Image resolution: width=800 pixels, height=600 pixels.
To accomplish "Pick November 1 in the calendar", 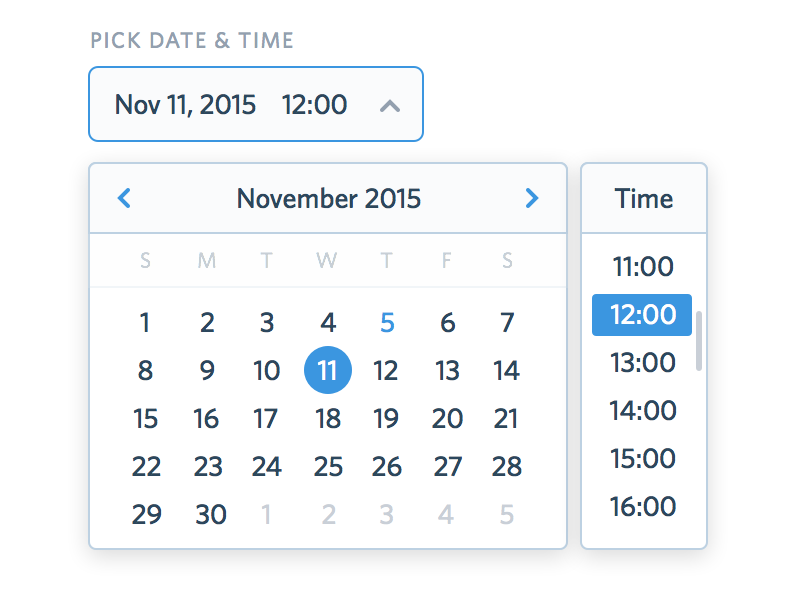I will (146, 322).
